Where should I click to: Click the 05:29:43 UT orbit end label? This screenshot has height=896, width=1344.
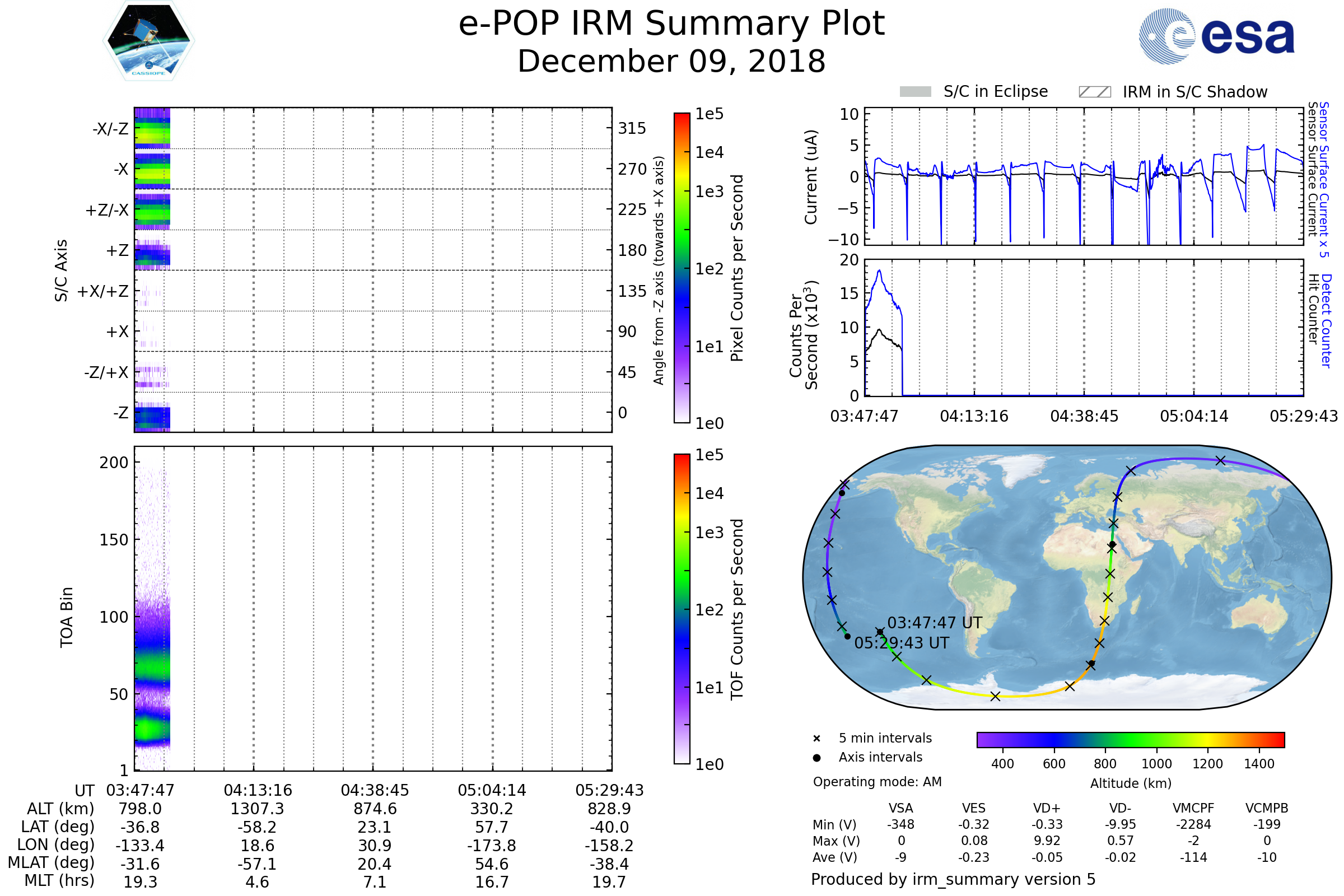pos(901,643)
